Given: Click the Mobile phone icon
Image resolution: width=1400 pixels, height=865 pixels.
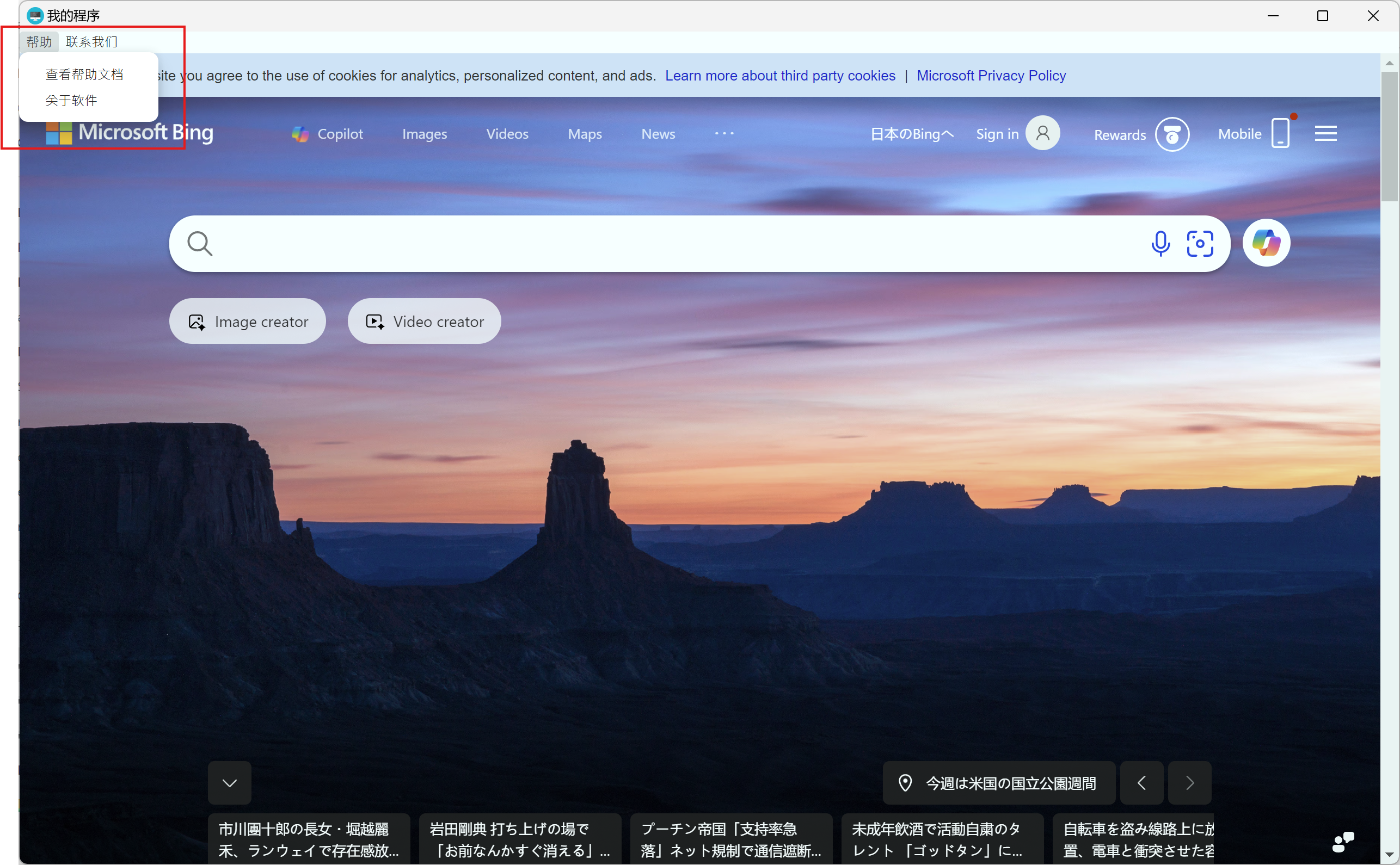Looking at the screenshot, I should pos(1280,133).
